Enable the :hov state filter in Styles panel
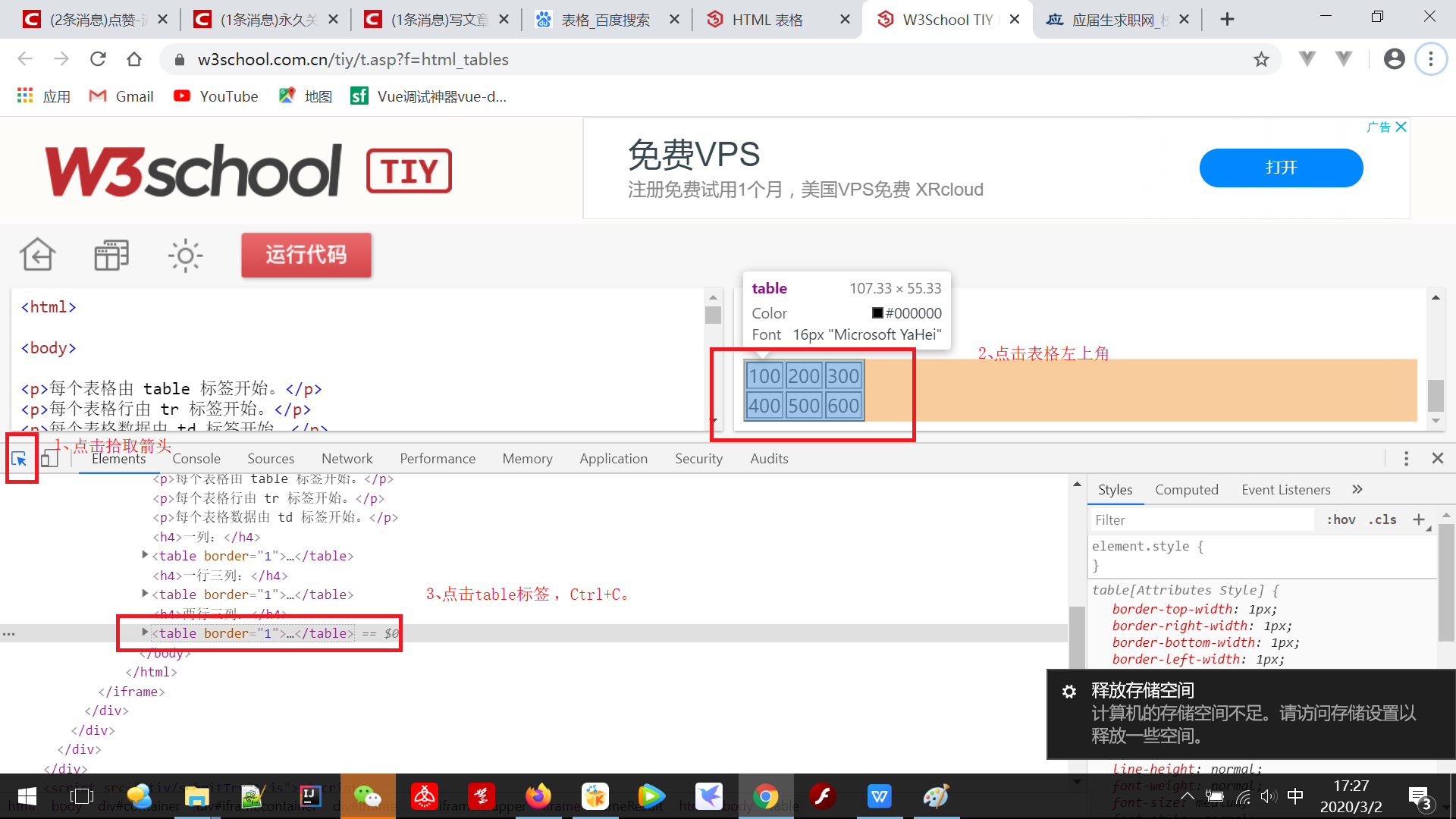Image resolution: width=1456 pixels, height=819 pixels. (1341, 519)
